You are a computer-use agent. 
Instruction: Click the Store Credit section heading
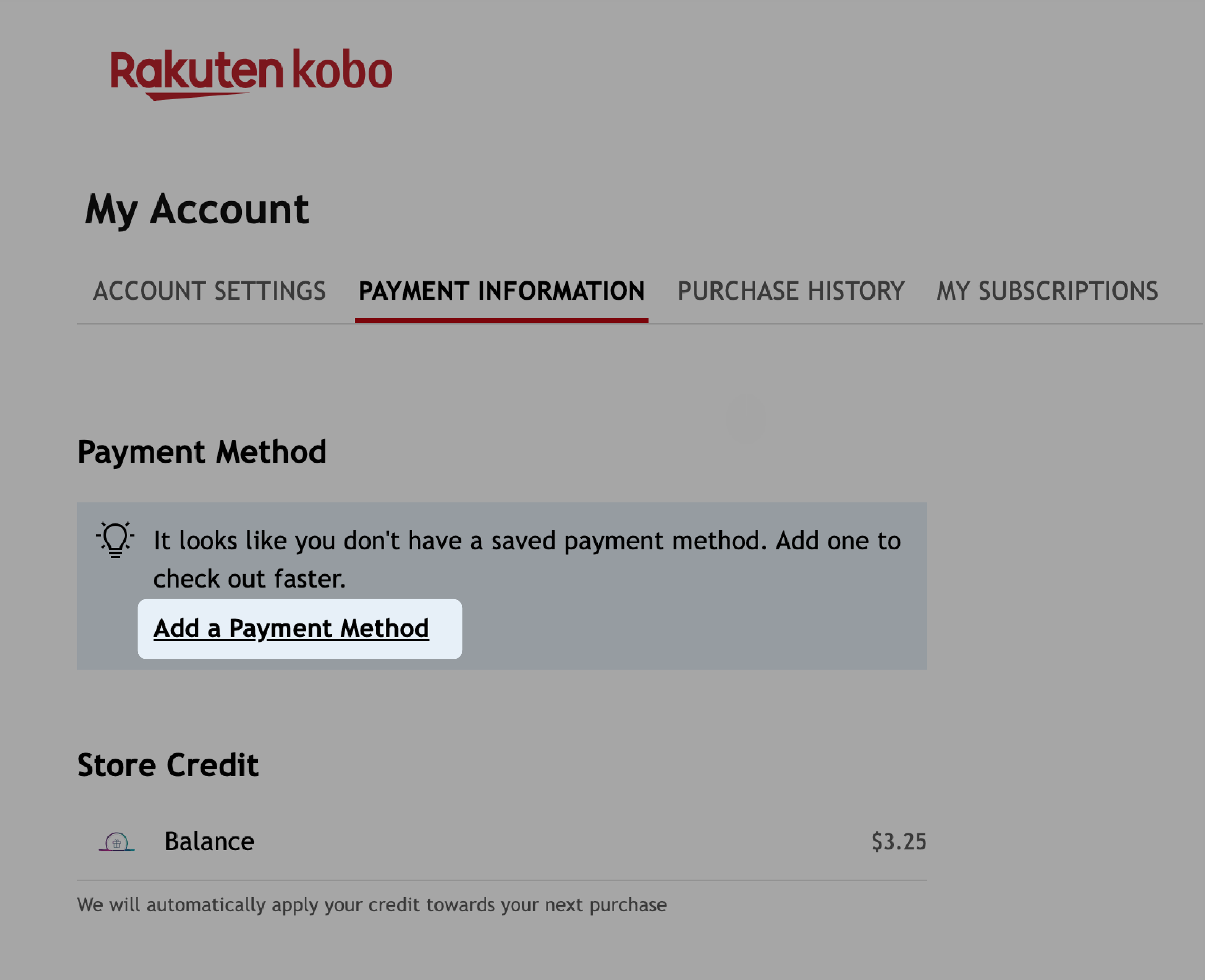click(168, 765)
